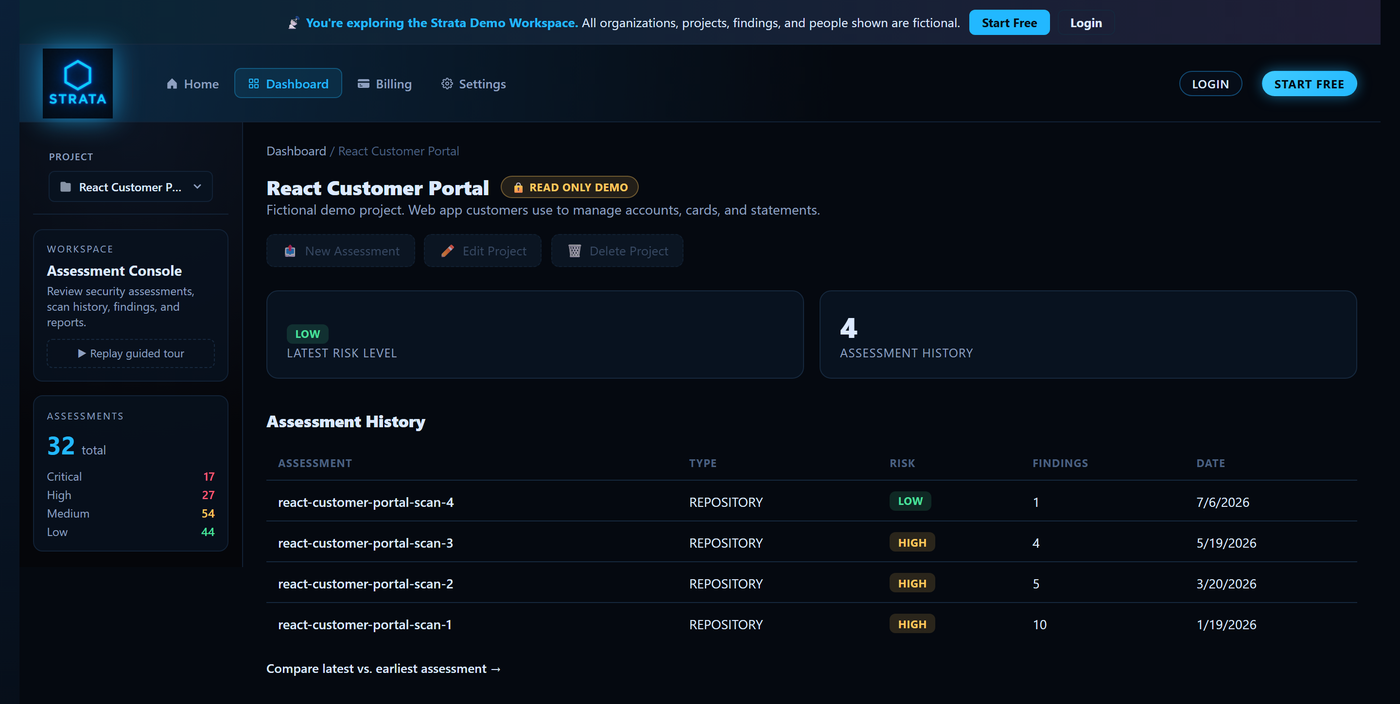Viewport: 1400px width, 704px height.
Task: Click the New Assessment icon
Action: (x=290, y=251)
